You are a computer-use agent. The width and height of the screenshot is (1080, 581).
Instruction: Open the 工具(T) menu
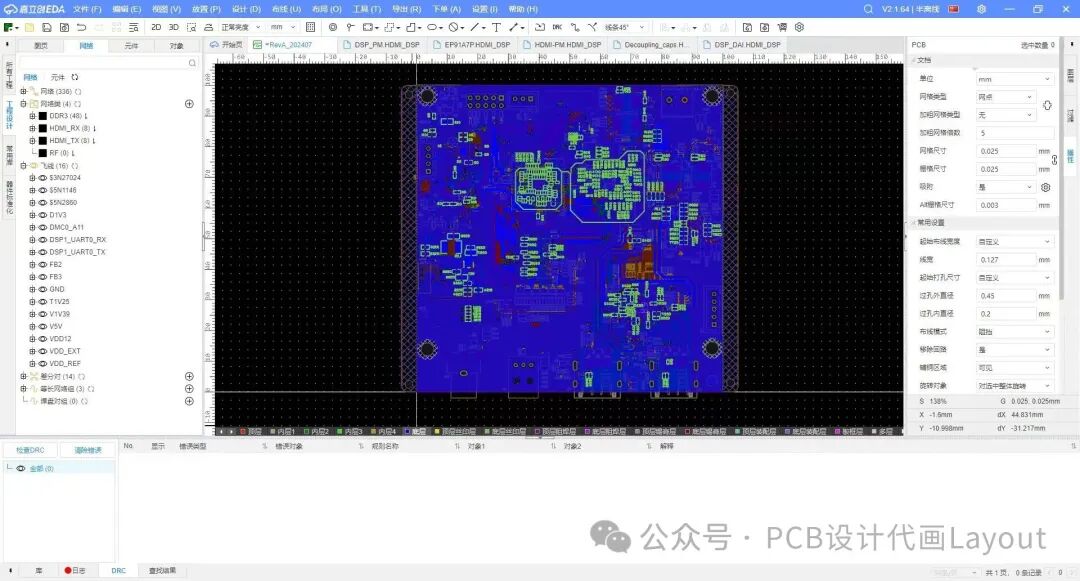click(x=366, y=9)
